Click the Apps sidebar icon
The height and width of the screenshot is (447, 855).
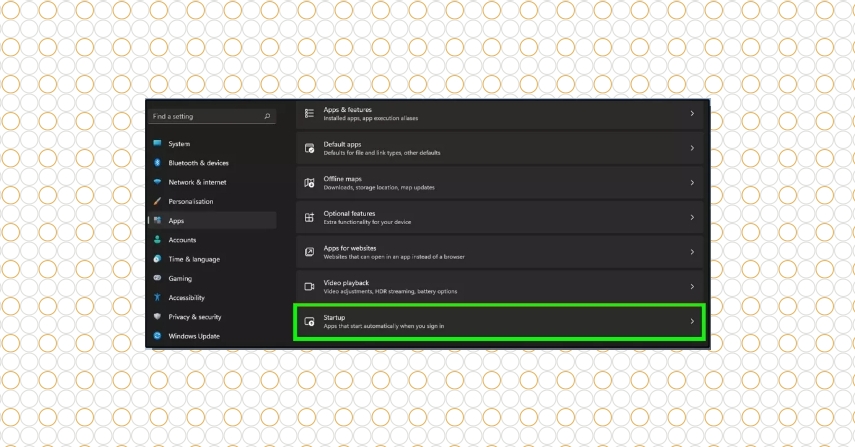157,220
